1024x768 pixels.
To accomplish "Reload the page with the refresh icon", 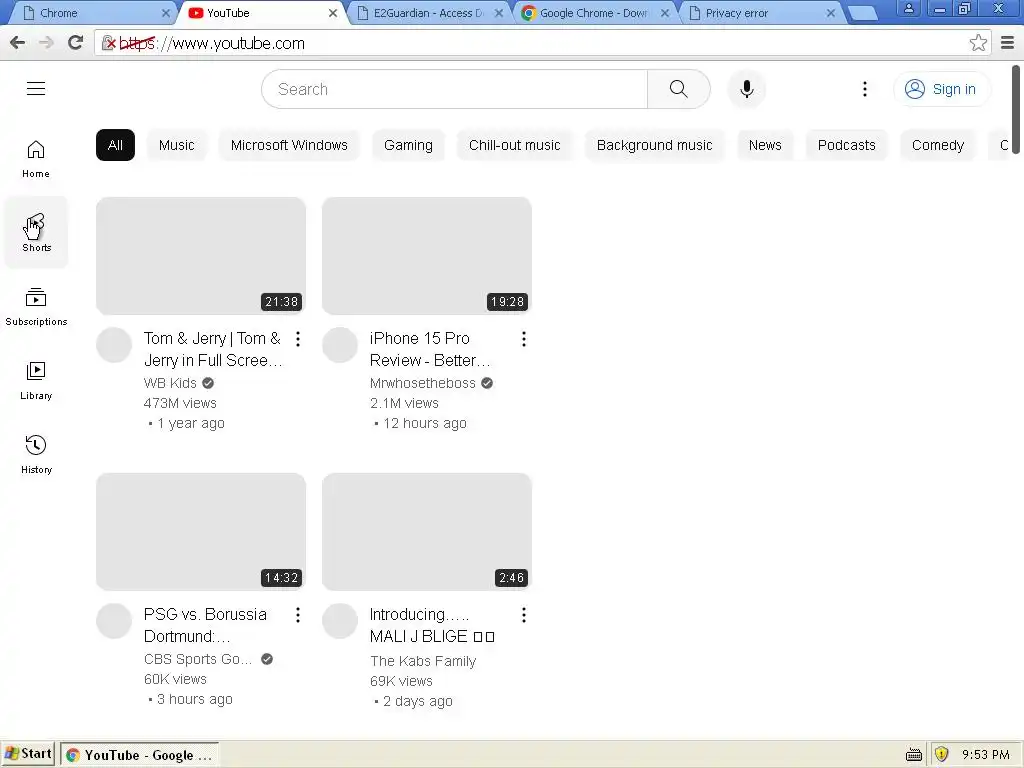I will [76, 43].
